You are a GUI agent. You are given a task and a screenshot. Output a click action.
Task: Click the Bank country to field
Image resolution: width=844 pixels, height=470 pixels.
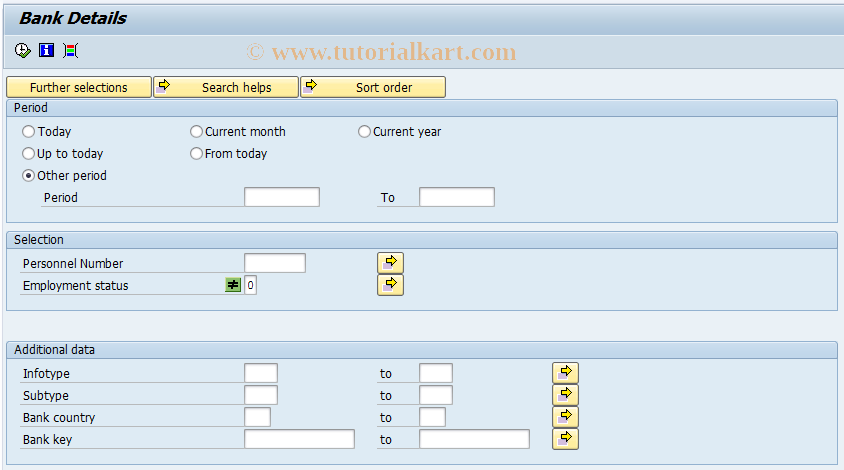click(432, 417)
